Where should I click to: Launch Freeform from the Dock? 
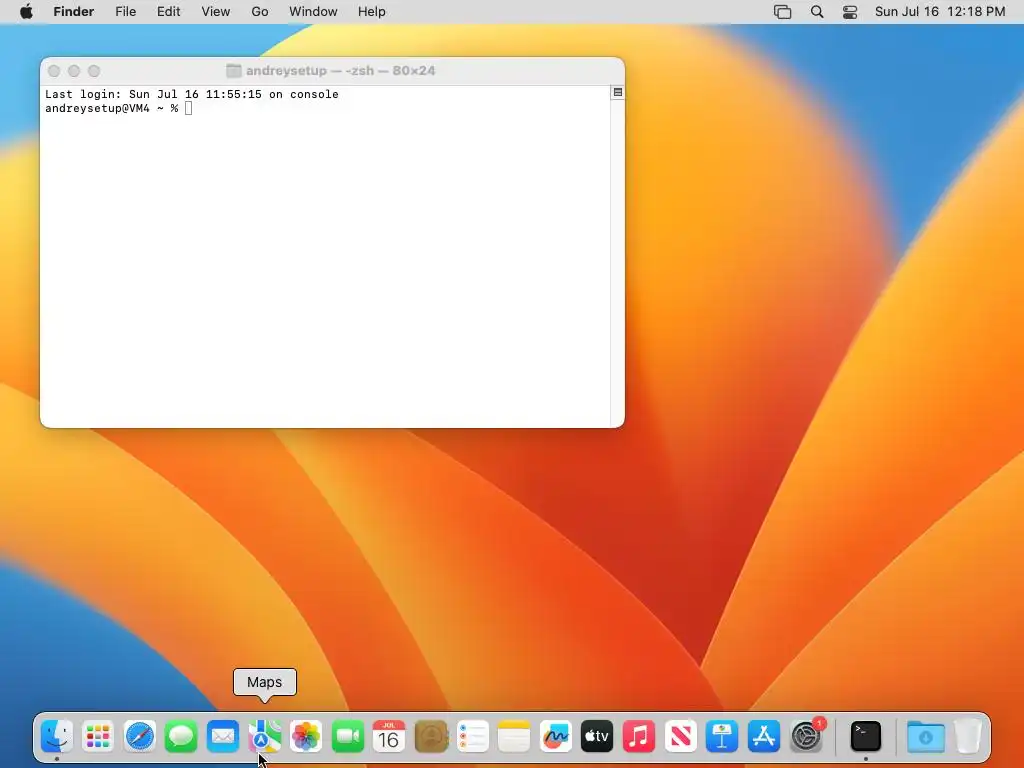click(556, 737)
